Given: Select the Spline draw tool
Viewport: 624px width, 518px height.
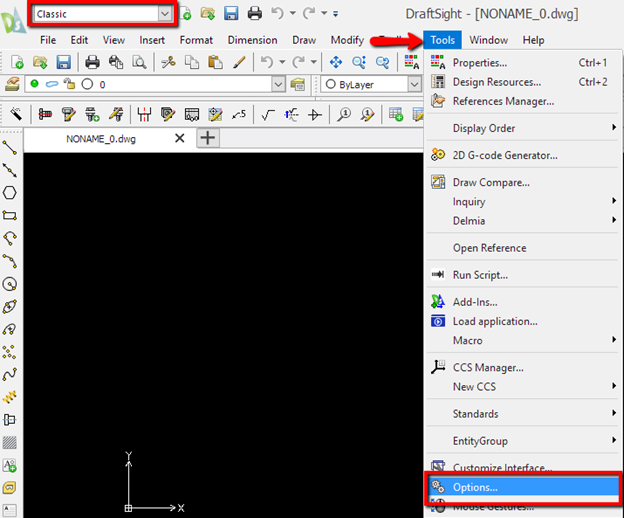Looking at the screenshot, I should coord(10,374).
